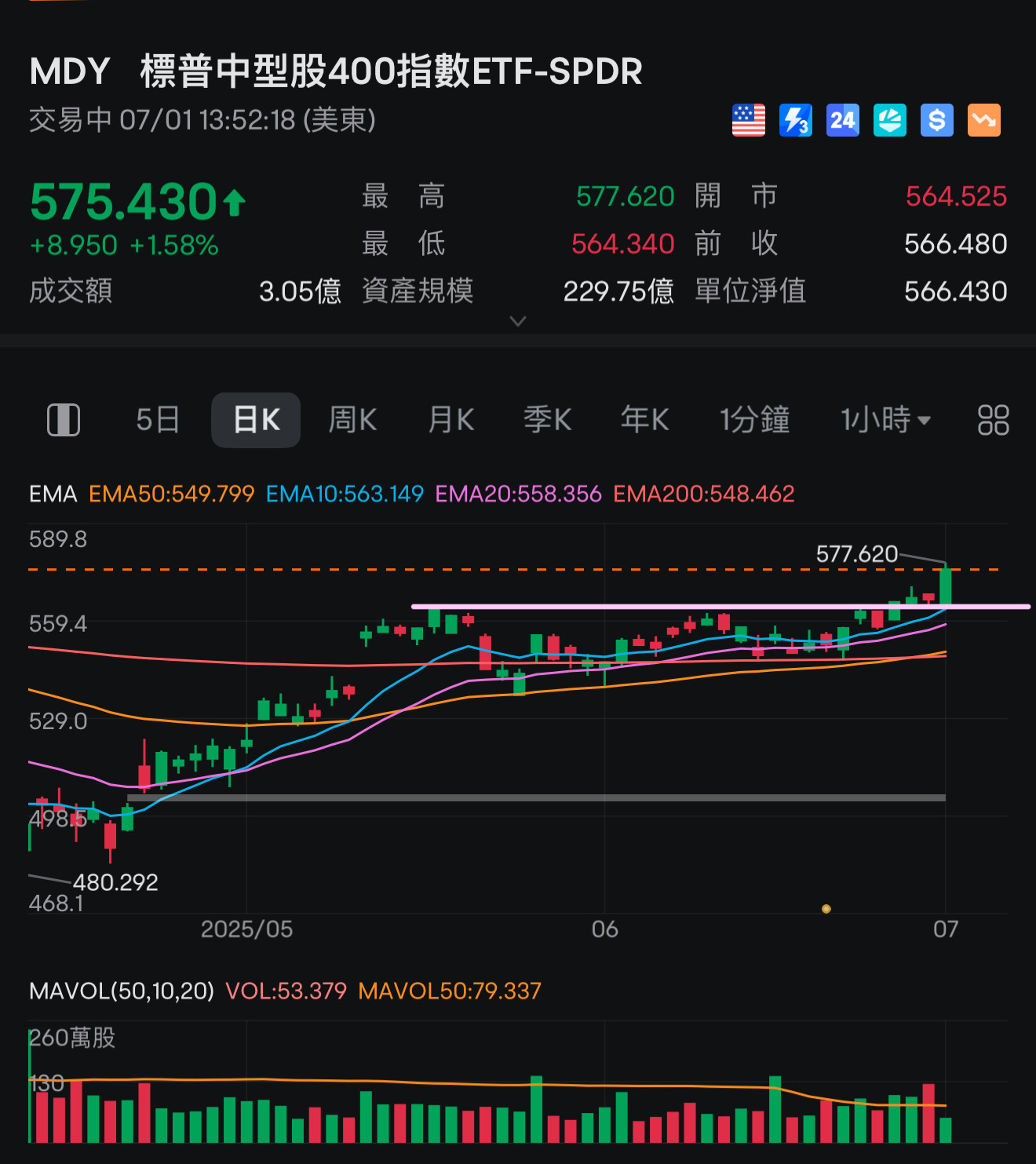This screenshot has height=1164, width=1036.
Task: Tap the EMA20:558.356 value
Action: click(x=518, y=494)
